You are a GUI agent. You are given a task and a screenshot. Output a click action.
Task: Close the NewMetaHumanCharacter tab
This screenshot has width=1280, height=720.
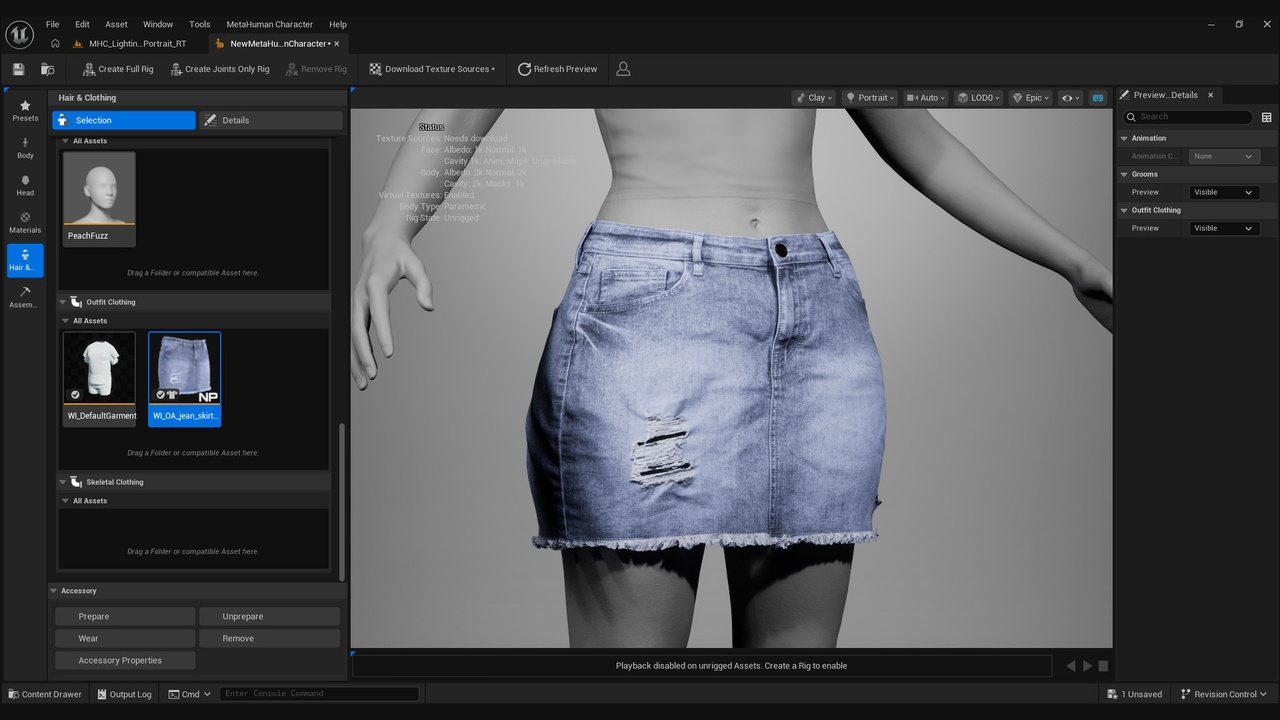pyautogui.click(x=337, y=44)
